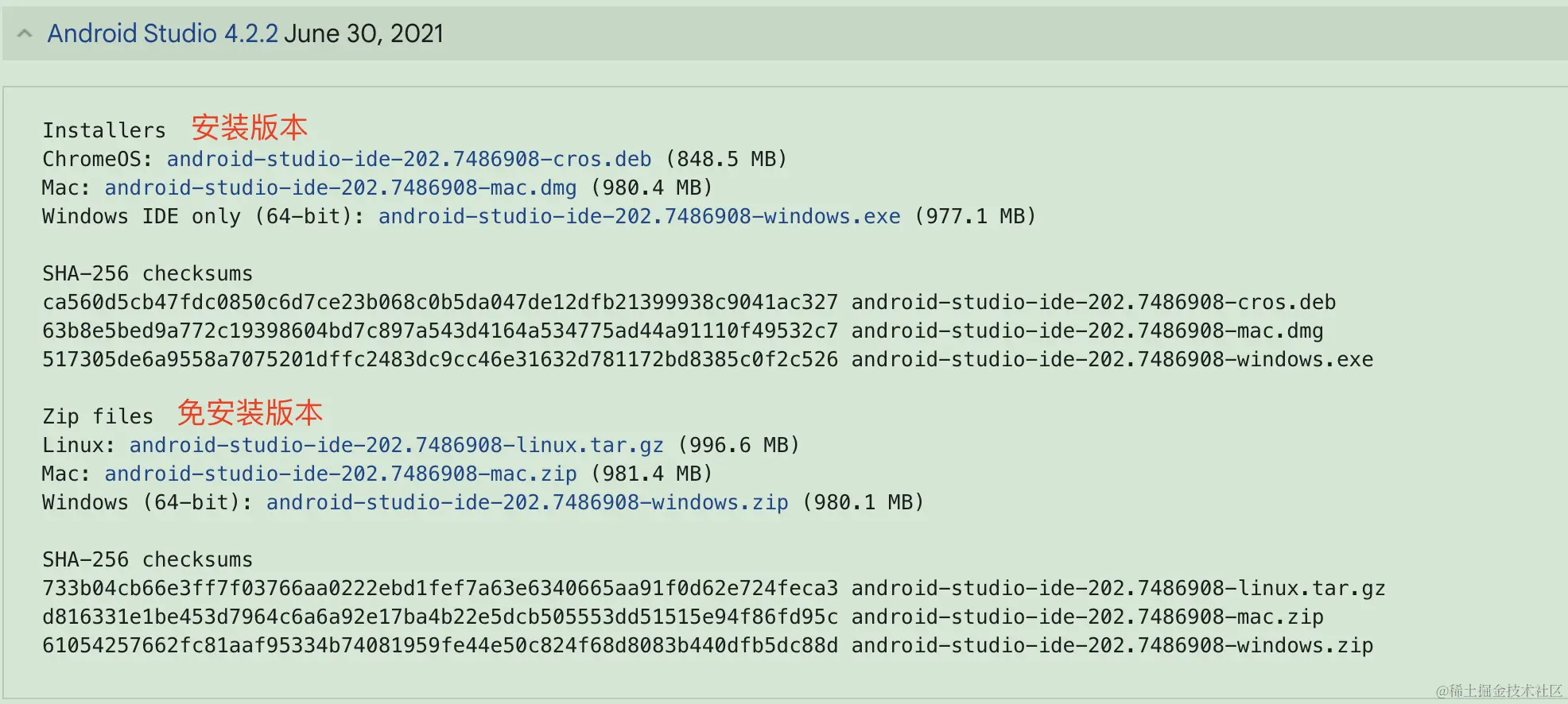1568x704 pixels.
Task: Open the Linux tar.gz download link
Action: 396,445
